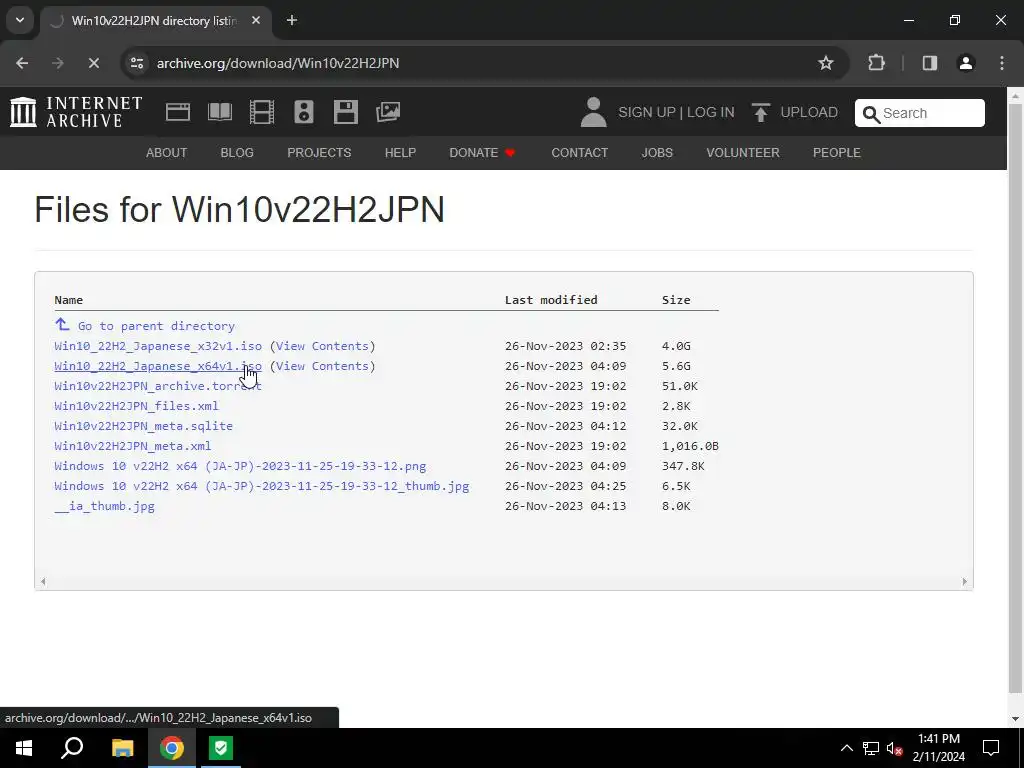
Task: Open Win10v22H2JPN_files.xml
Action: point(136,406)
